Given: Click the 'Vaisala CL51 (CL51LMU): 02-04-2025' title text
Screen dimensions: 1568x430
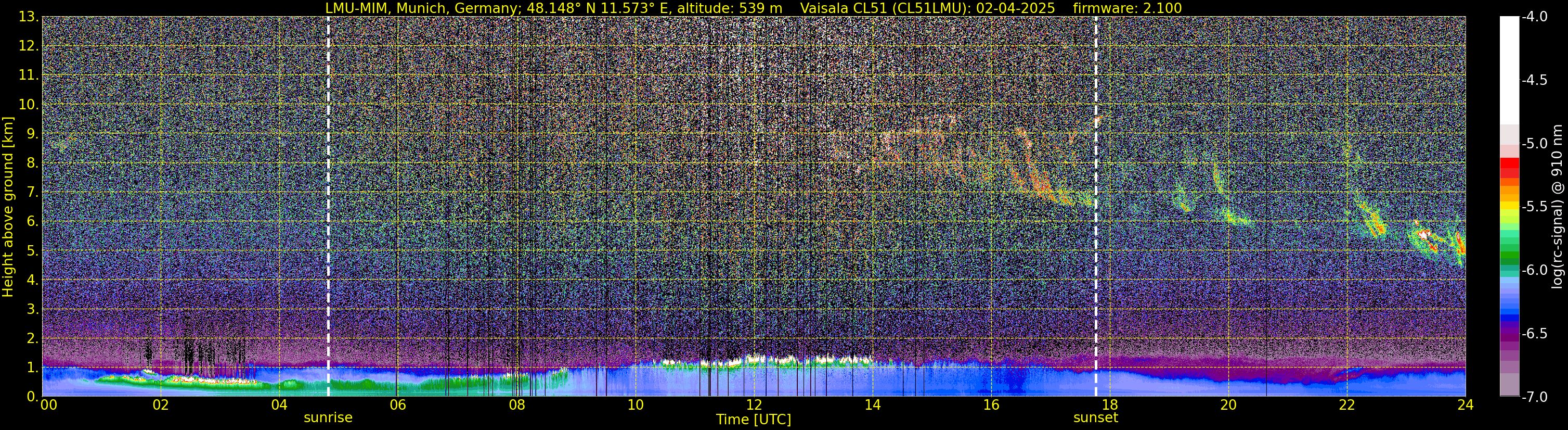Looking at the screenshot, I should (x=928, y=8).
